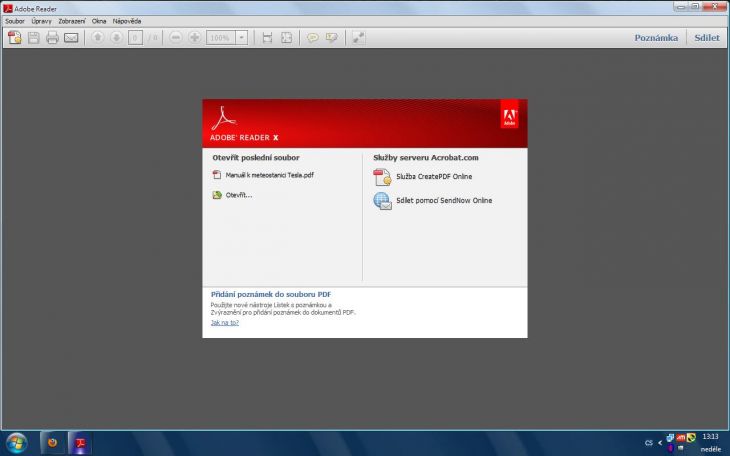Click Sdílet pomocí SendNow Online

[x=444, y=200]
